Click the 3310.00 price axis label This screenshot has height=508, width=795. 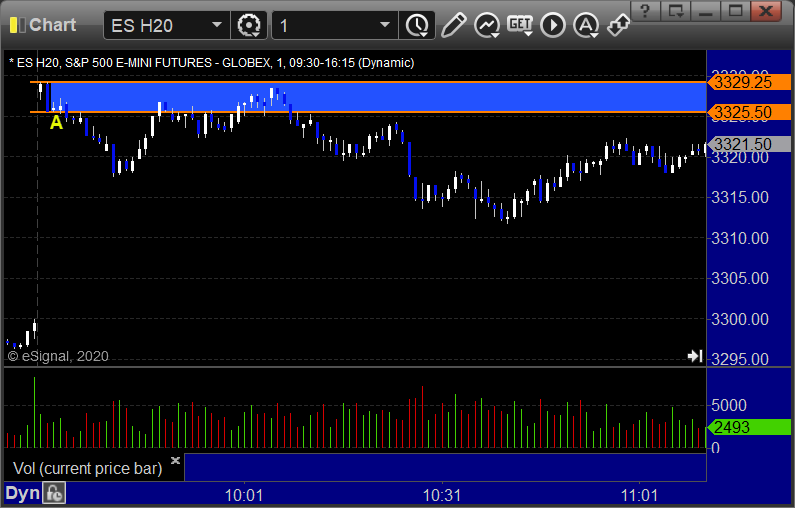click(740, 238)
